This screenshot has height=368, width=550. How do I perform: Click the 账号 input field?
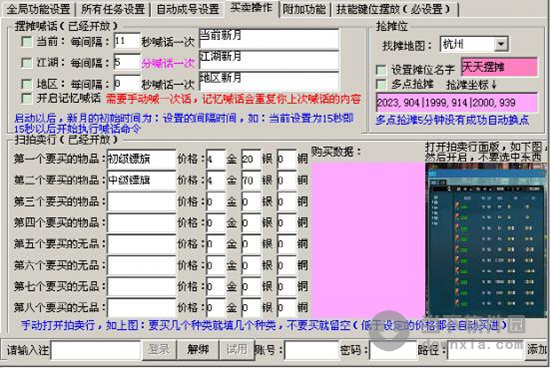[311, 350]
